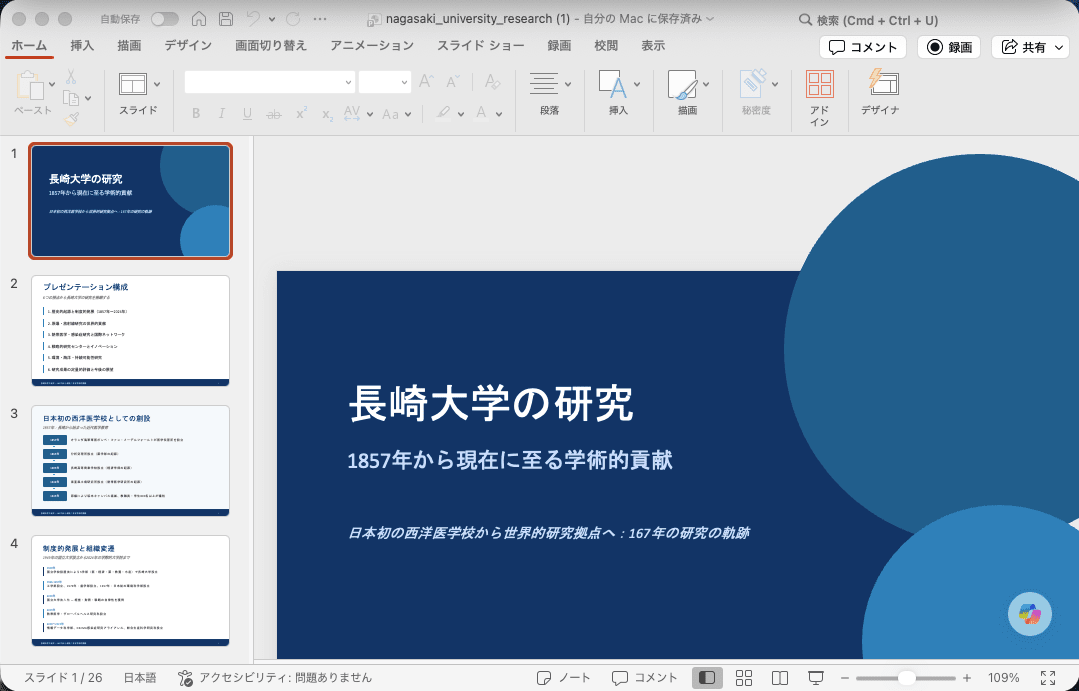Toggle Bold formatting
The width and height of the screenshot is (1079, 691).
(196, 114)
